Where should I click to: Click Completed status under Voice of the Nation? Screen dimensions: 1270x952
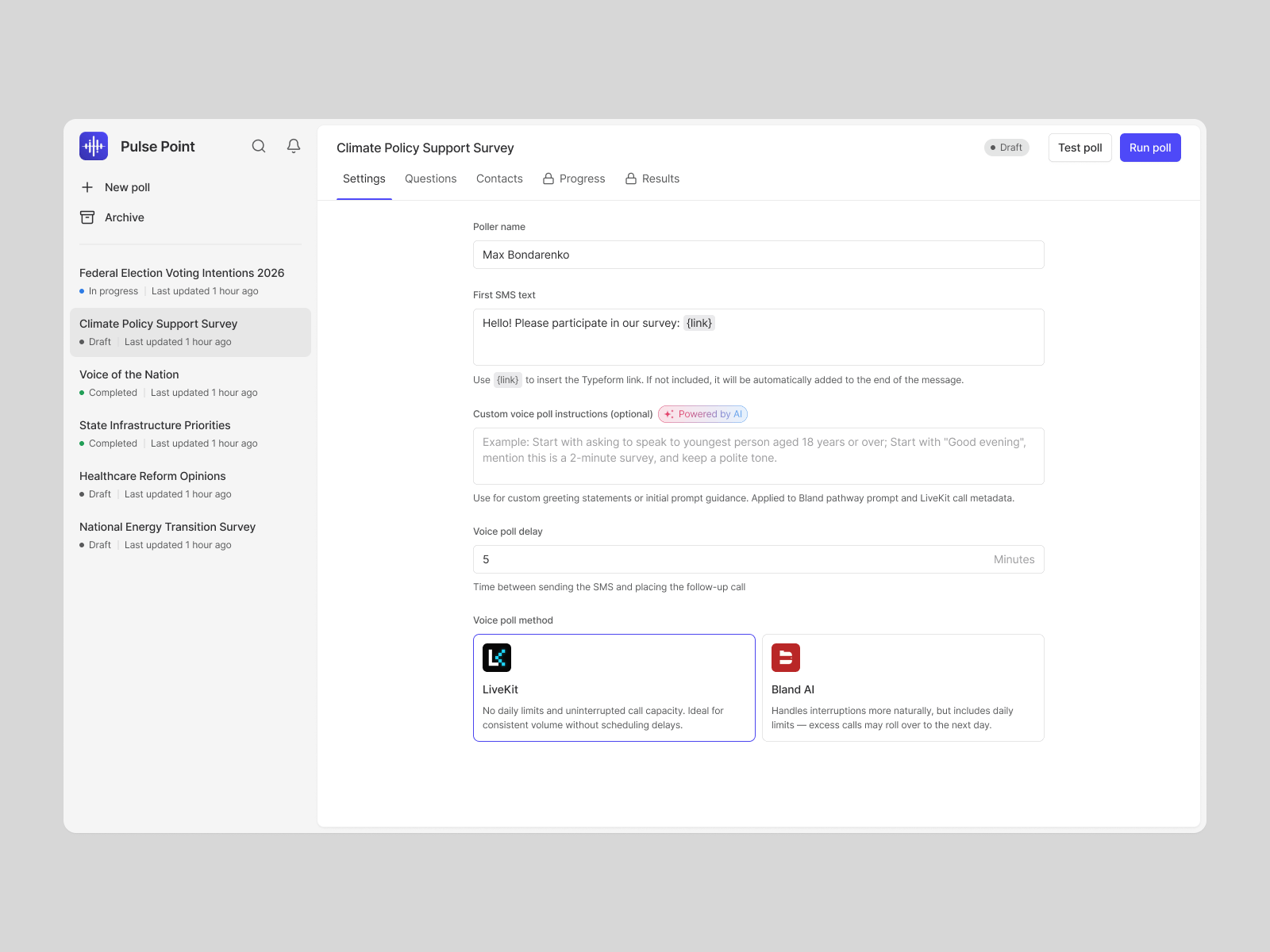[113, 393]
